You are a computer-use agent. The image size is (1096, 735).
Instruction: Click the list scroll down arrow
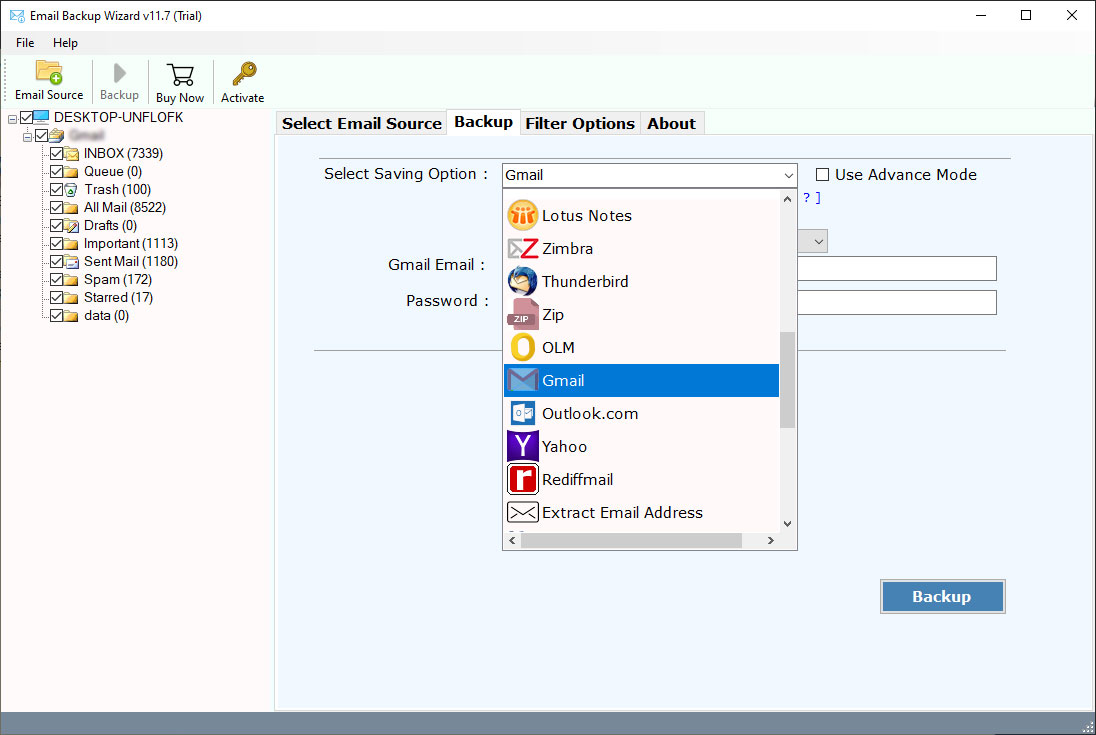788,523
